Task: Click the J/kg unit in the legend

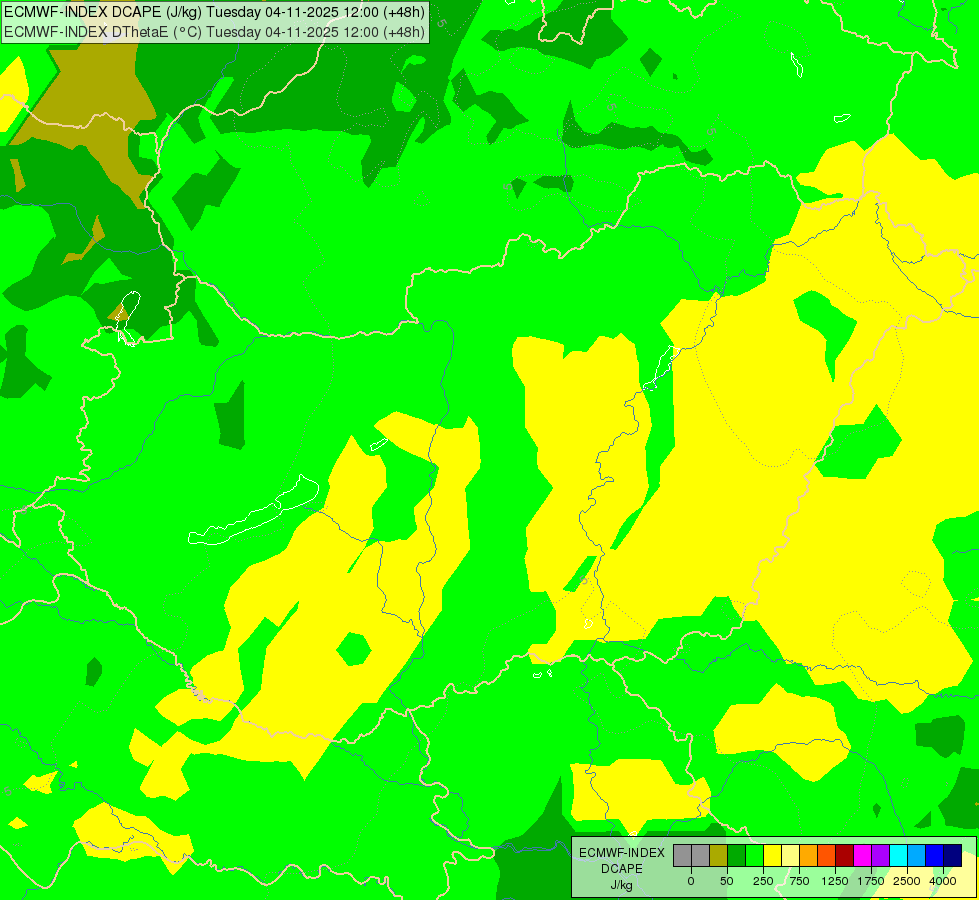Action: pos(621,885)
